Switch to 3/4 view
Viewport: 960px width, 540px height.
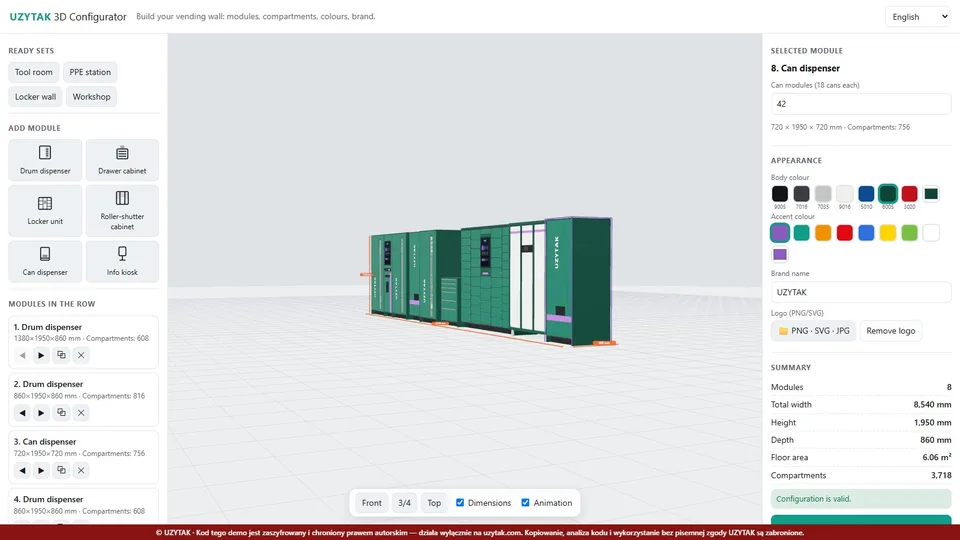[404, 503]
